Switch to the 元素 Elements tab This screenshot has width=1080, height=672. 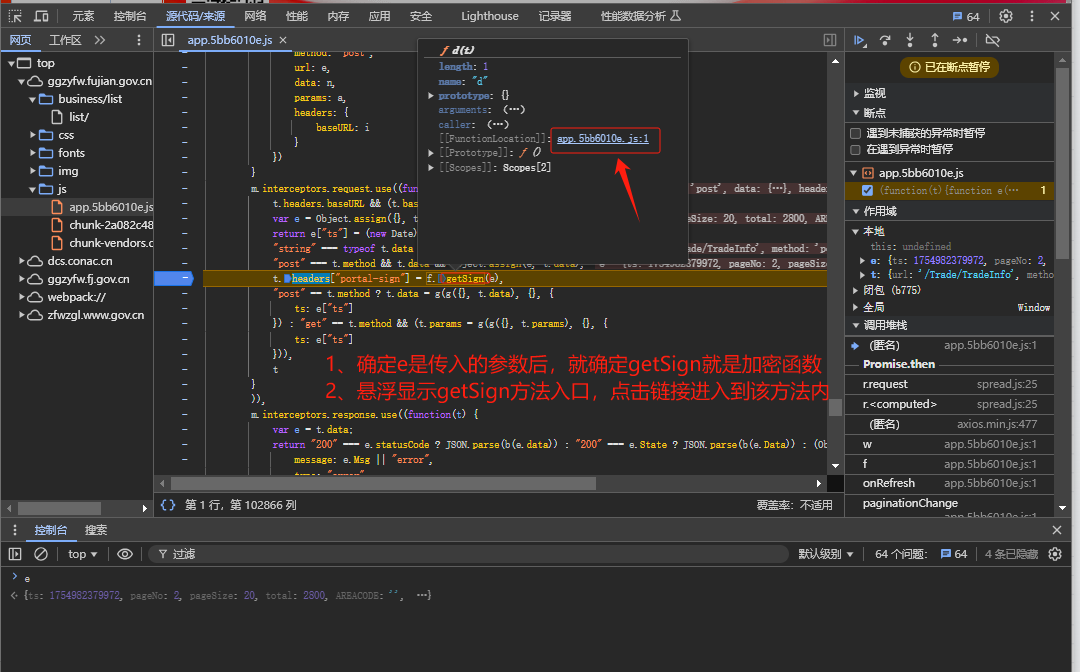[83, 16]
